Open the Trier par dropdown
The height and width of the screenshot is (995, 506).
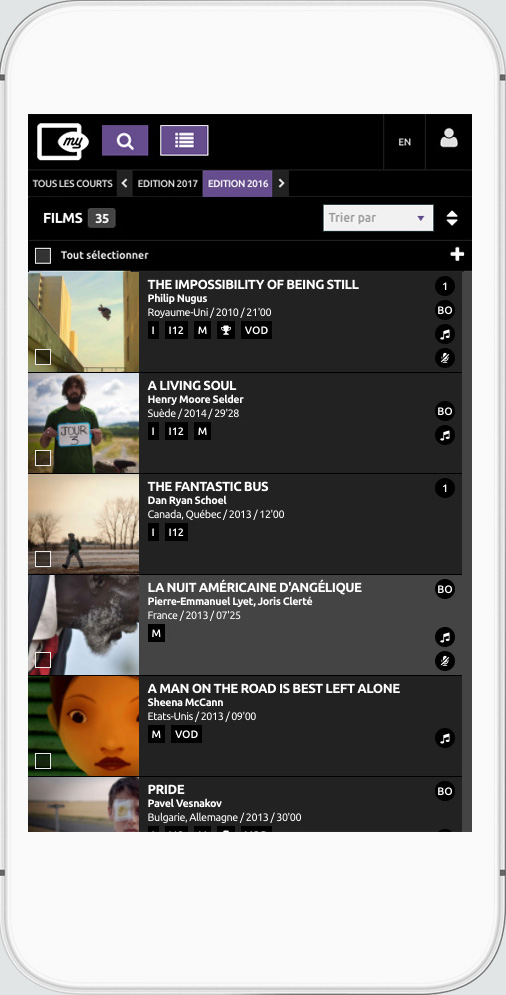pos(378,218)
